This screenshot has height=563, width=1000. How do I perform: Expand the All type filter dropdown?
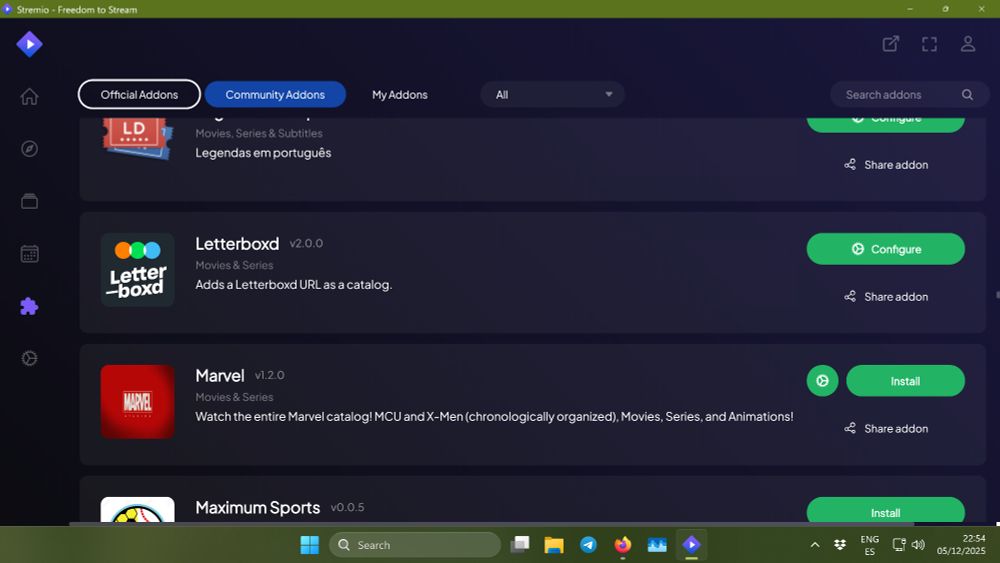point(552,94)
